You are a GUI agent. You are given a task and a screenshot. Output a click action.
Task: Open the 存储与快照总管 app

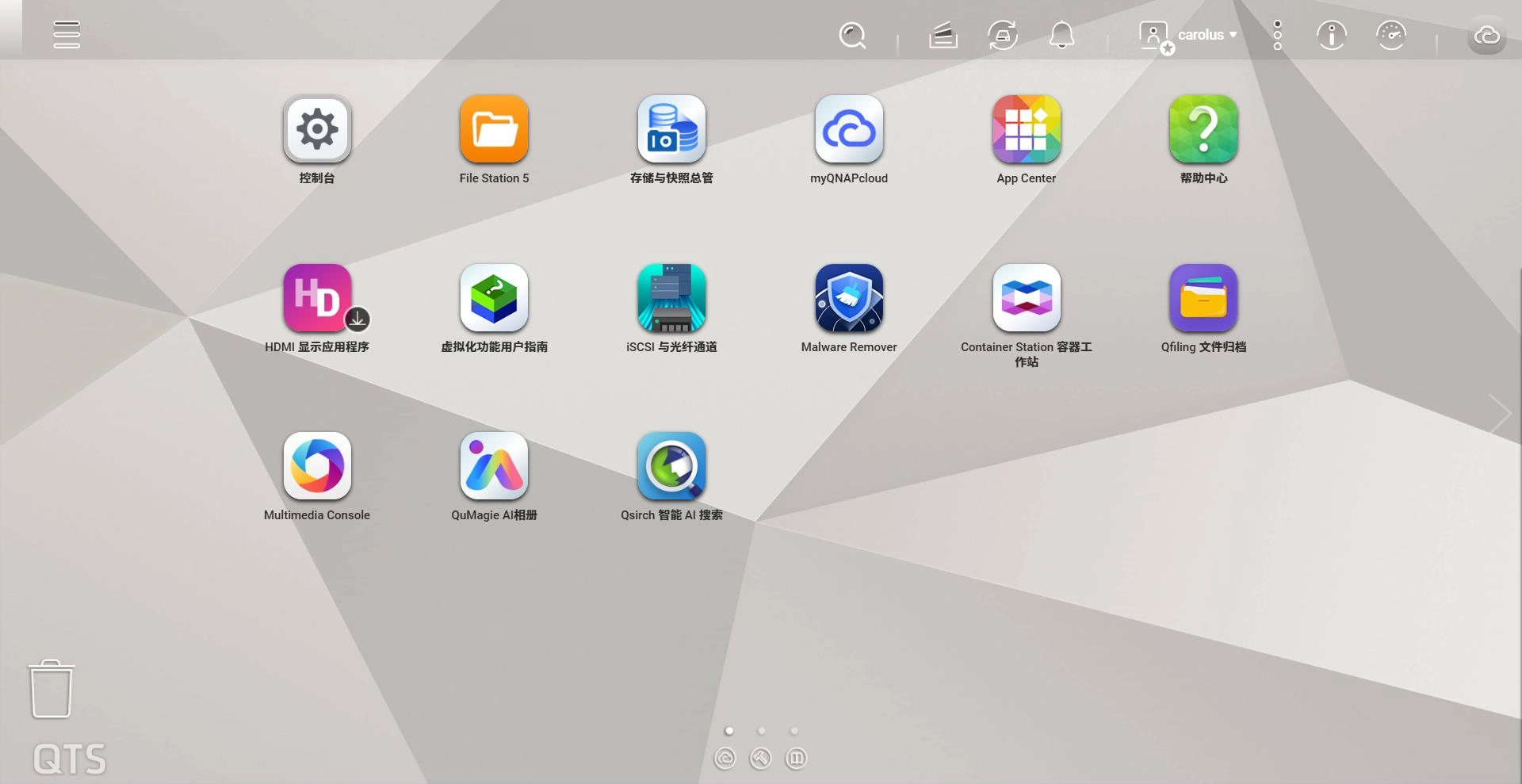(671, 129)
